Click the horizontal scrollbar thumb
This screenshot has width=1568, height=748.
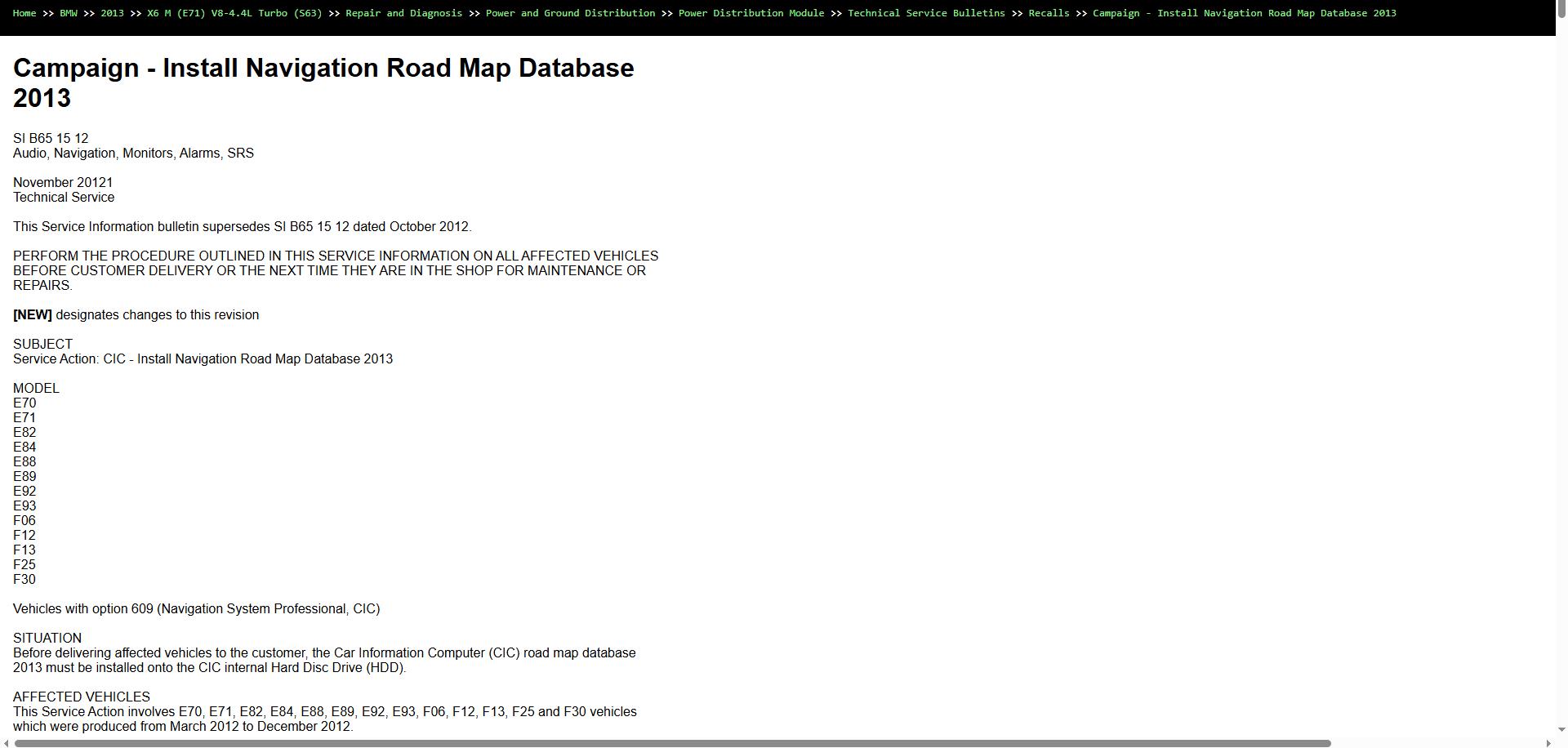click(x=673, y=743)
